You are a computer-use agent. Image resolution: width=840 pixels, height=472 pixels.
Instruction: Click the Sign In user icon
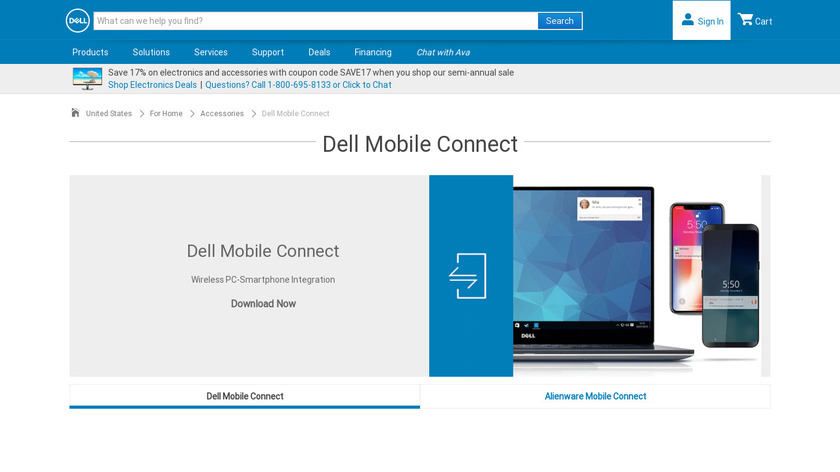point(687,20)
